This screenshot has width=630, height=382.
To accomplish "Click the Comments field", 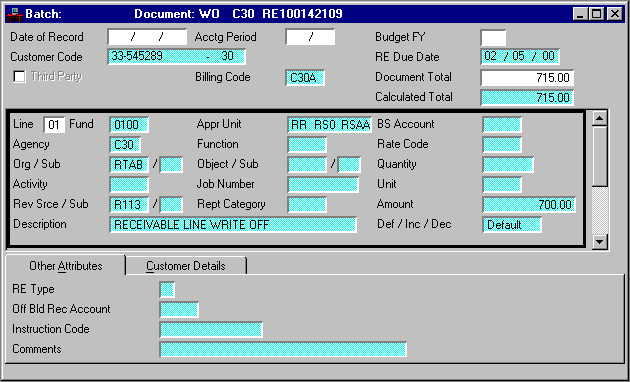I will tap(283, 349).
